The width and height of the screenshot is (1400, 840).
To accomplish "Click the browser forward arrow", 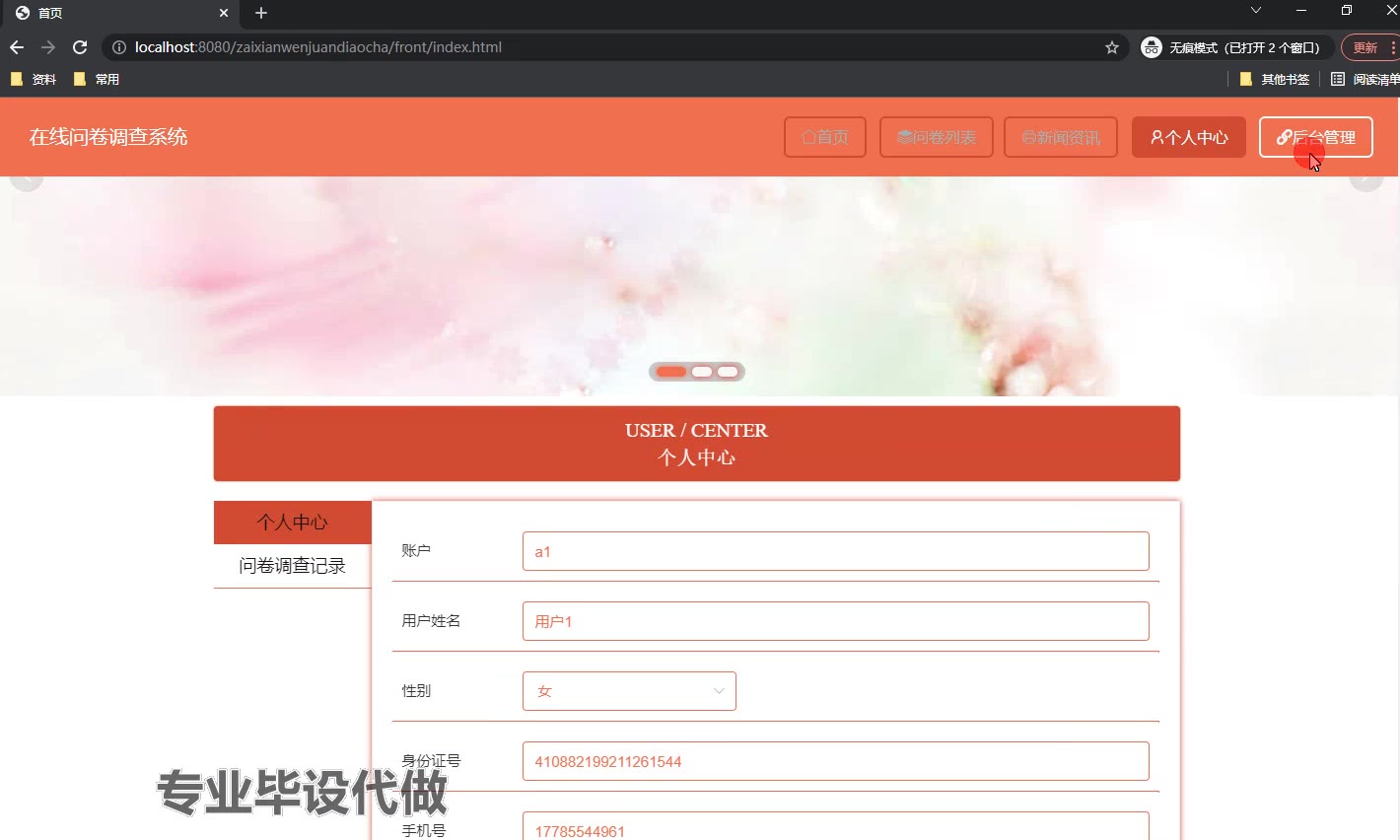I will pyautogui.click(x=48, y=47).
